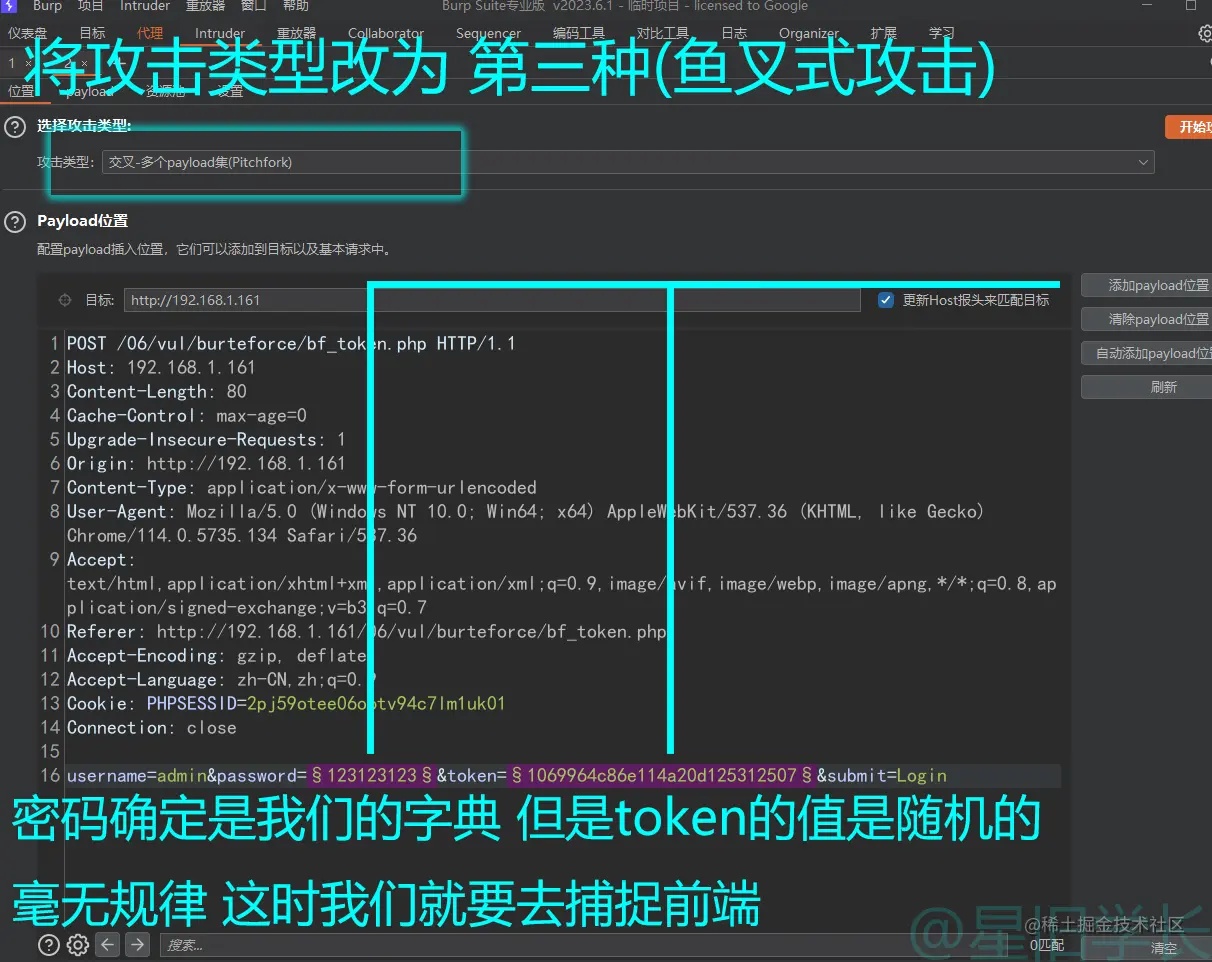Click the 0匹配 match count label
Screen dimensions: 1212x962
pyautogui.click(x=1047, y=945)
